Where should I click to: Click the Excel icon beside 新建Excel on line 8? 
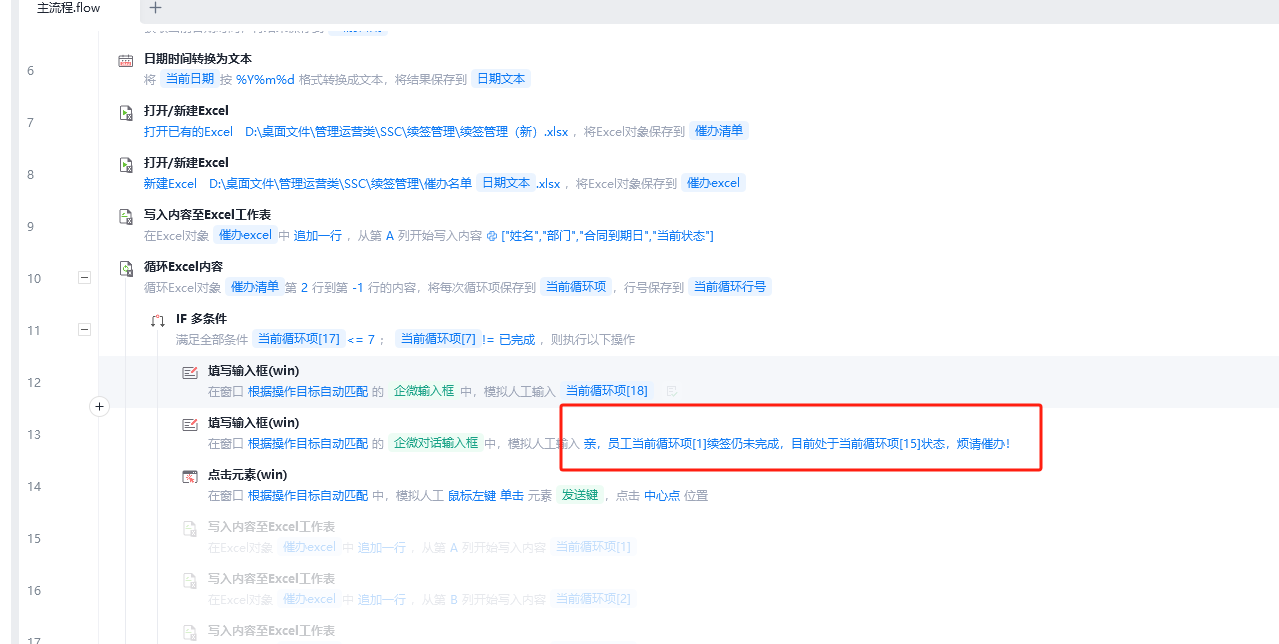point(126,165)
